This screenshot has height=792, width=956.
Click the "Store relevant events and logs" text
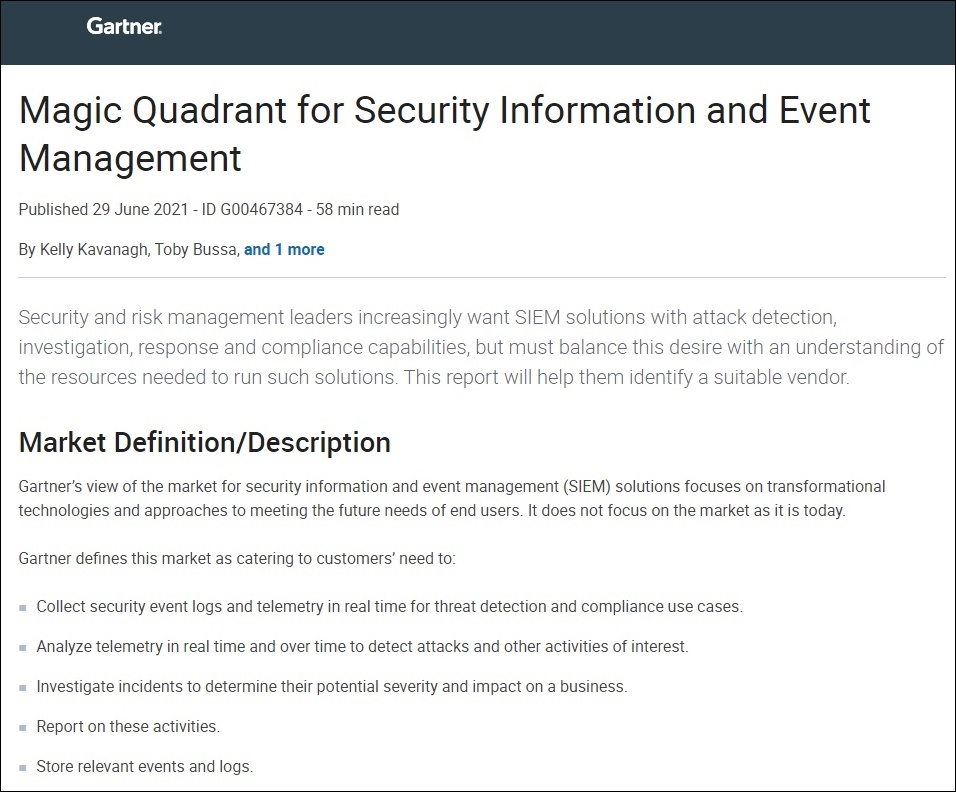coord(145,767)
